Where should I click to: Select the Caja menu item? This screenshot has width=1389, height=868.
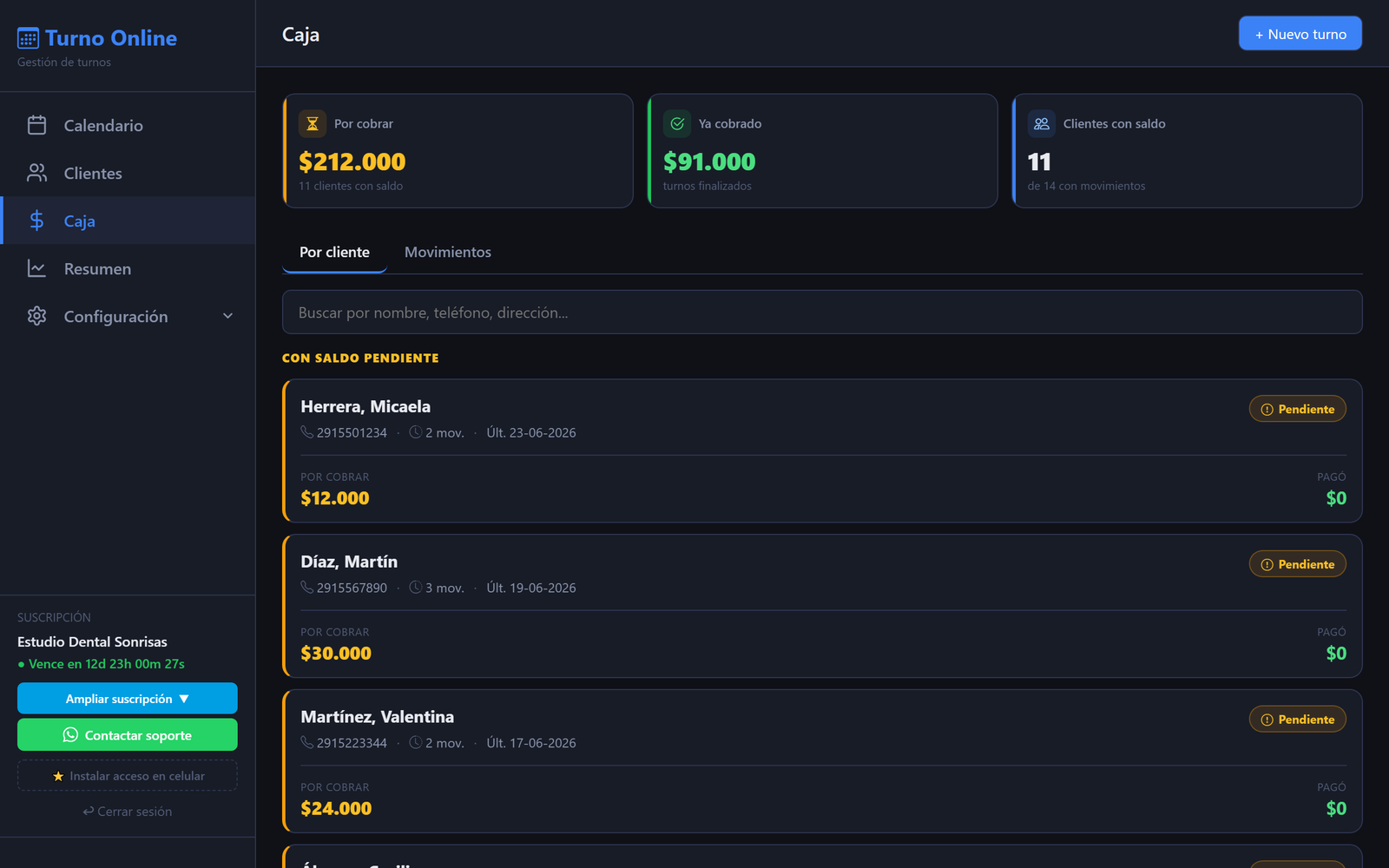(128, 220)
